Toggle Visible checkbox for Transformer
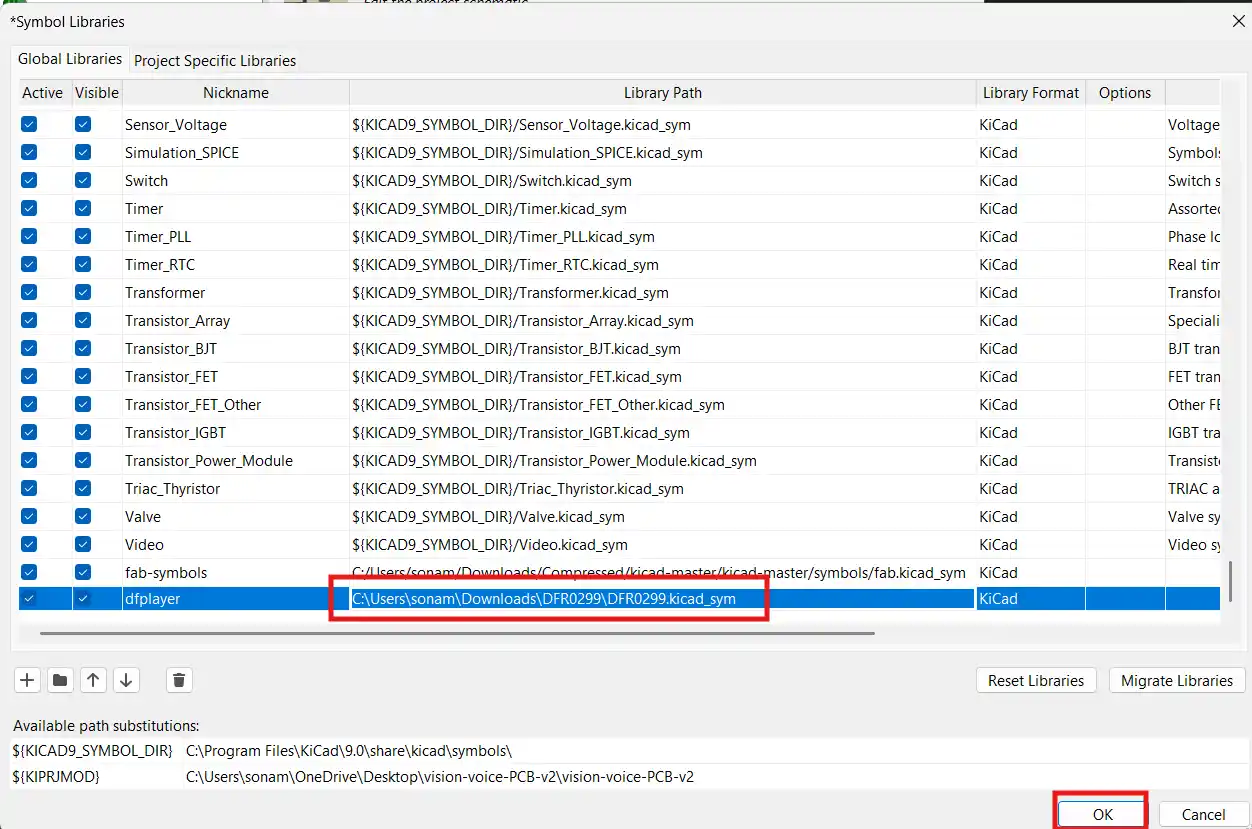The width and height of the screenshot is (1252, 829). [83, 293]
